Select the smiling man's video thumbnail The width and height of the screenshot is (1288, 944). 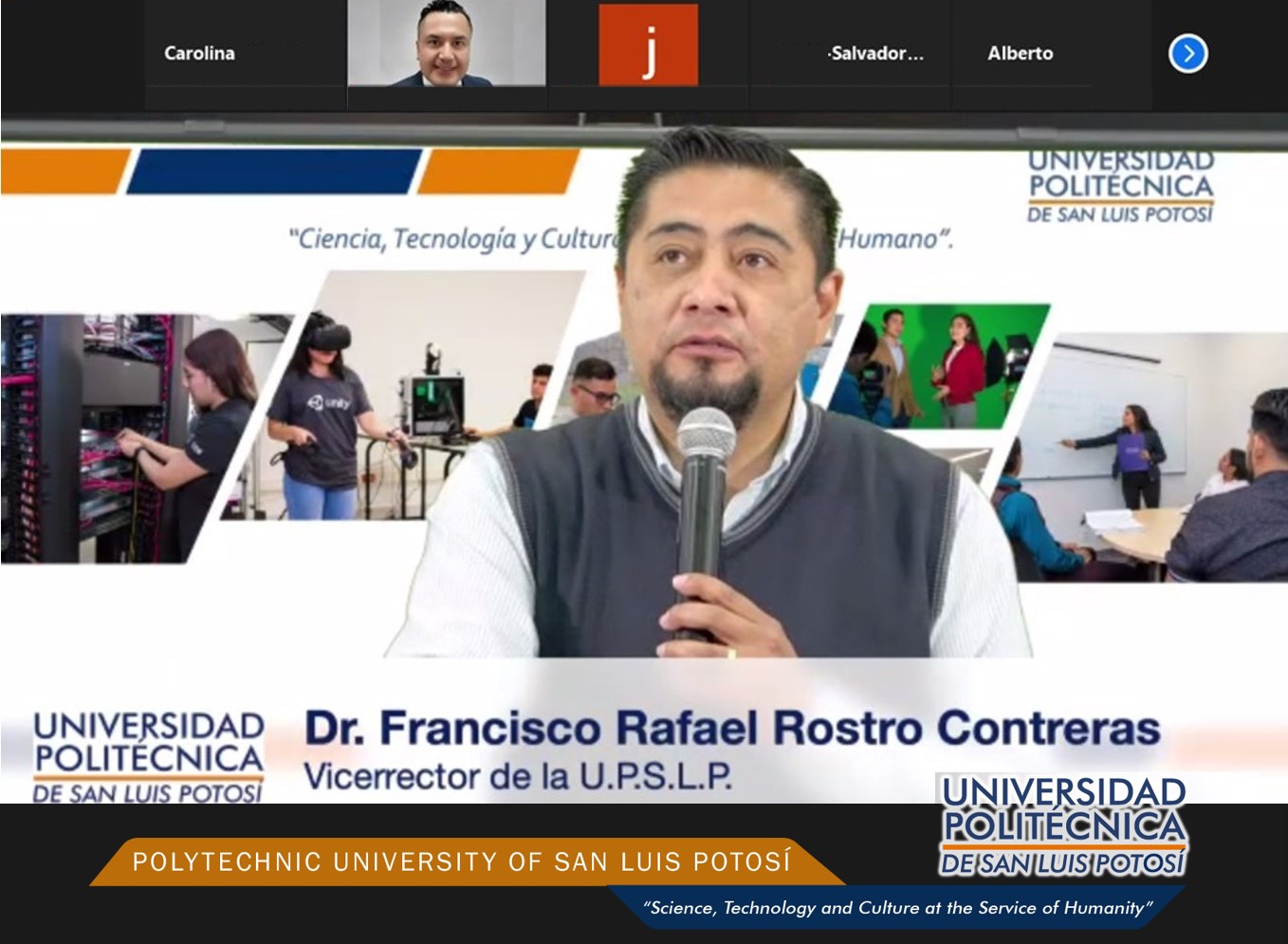click(447, 44)
